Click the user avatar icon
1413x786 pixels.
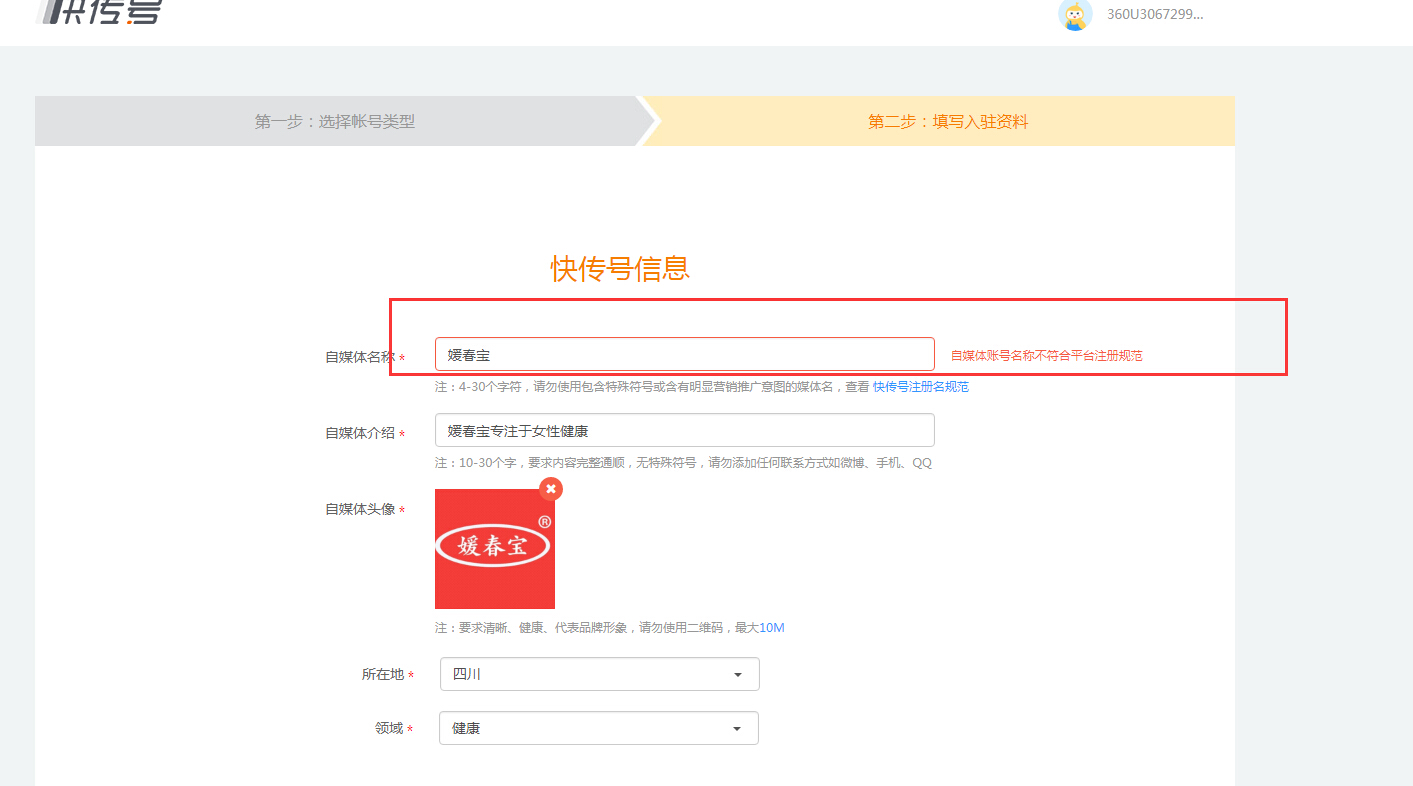coord(1075,15)
